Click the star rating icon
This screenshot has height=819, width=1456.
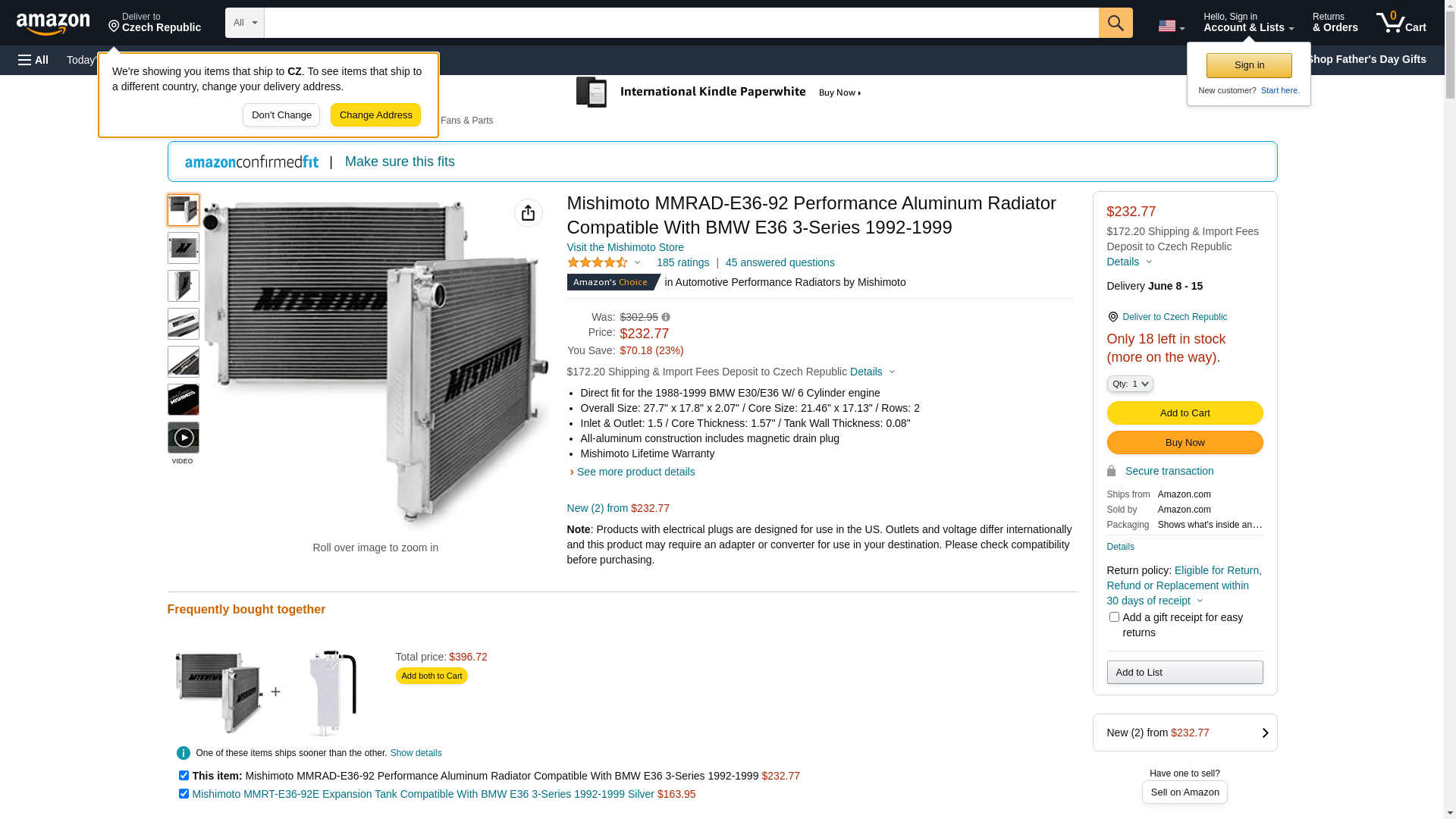point(598,262)
